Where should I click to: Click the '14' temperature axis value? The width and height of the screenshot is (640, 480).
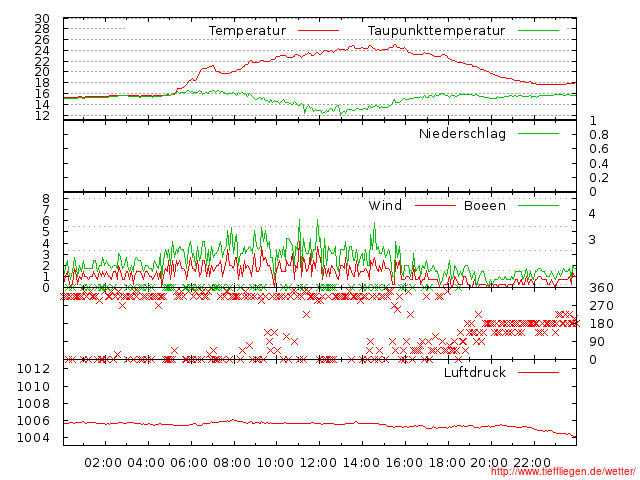42,105
